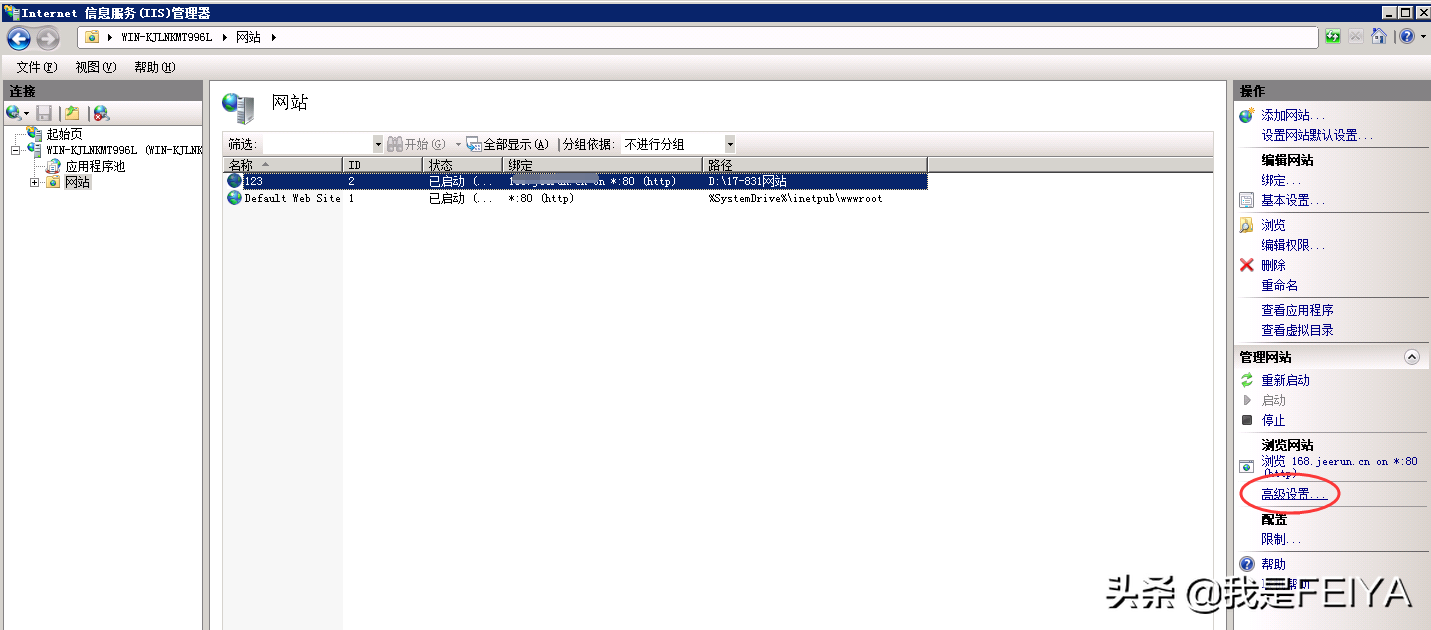Viewport: 1431px width, 630px height.
Task: Select the Default Web Site row
Action: point(575,198)
